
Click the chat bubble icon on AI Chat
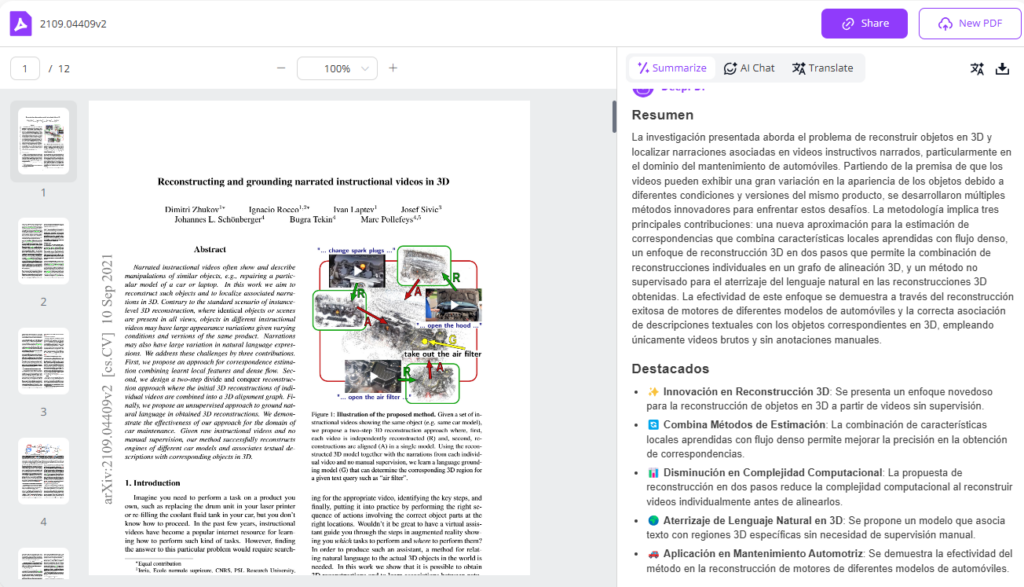[729, 67]
